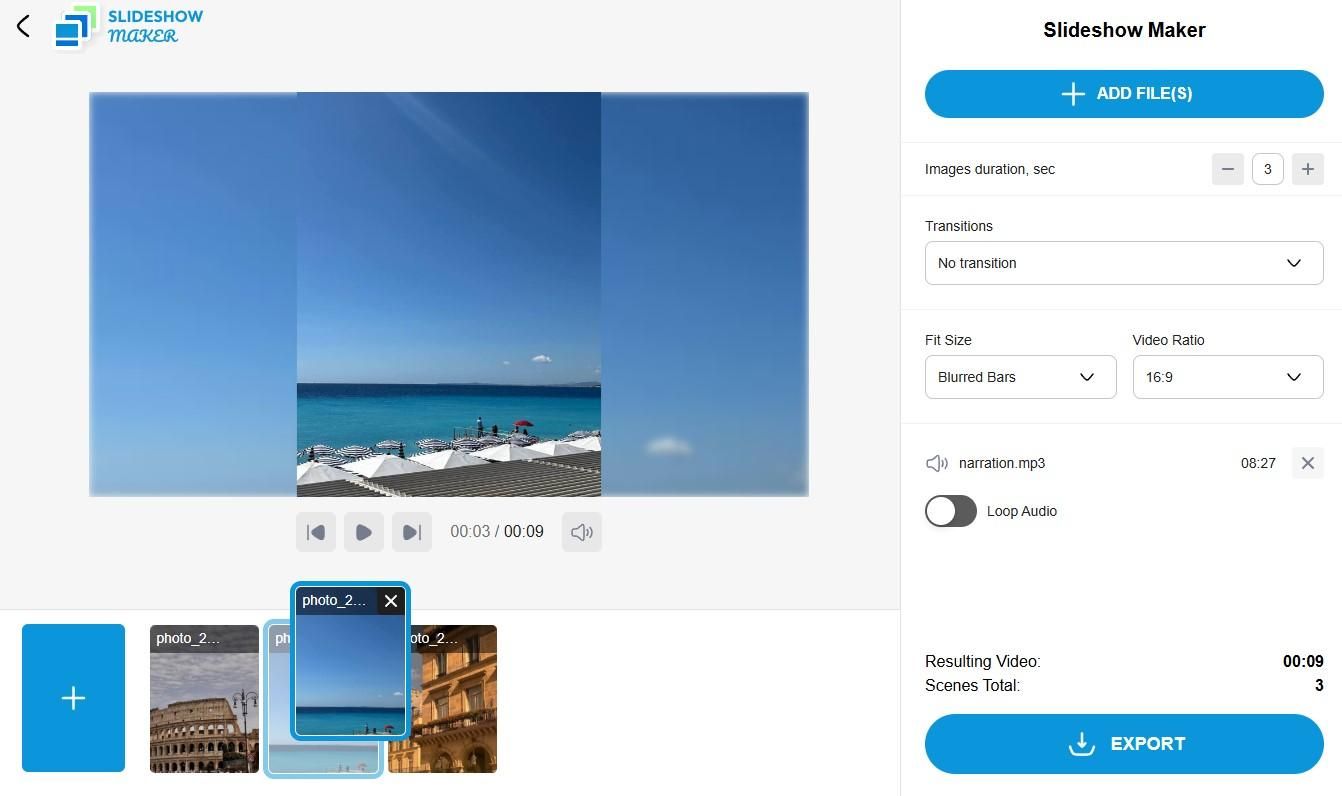Click the narration.mp3 file name
The width and height of the screenshot is (1342, 796).
point(1002,463)
